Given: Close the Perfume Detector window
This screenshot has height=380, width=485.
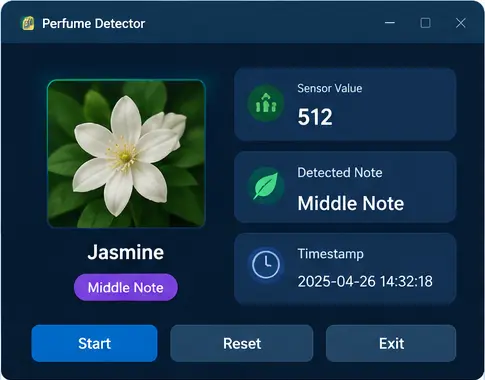Looking at the screenshot, I should [461, 23].
